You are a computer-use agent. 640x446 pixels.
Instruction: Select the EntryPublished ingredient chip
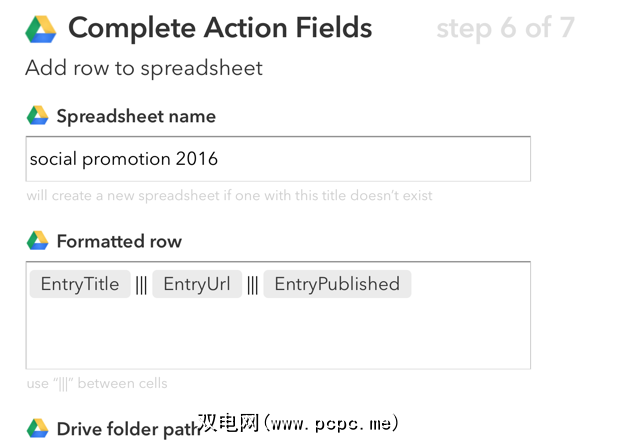[337, 284]
